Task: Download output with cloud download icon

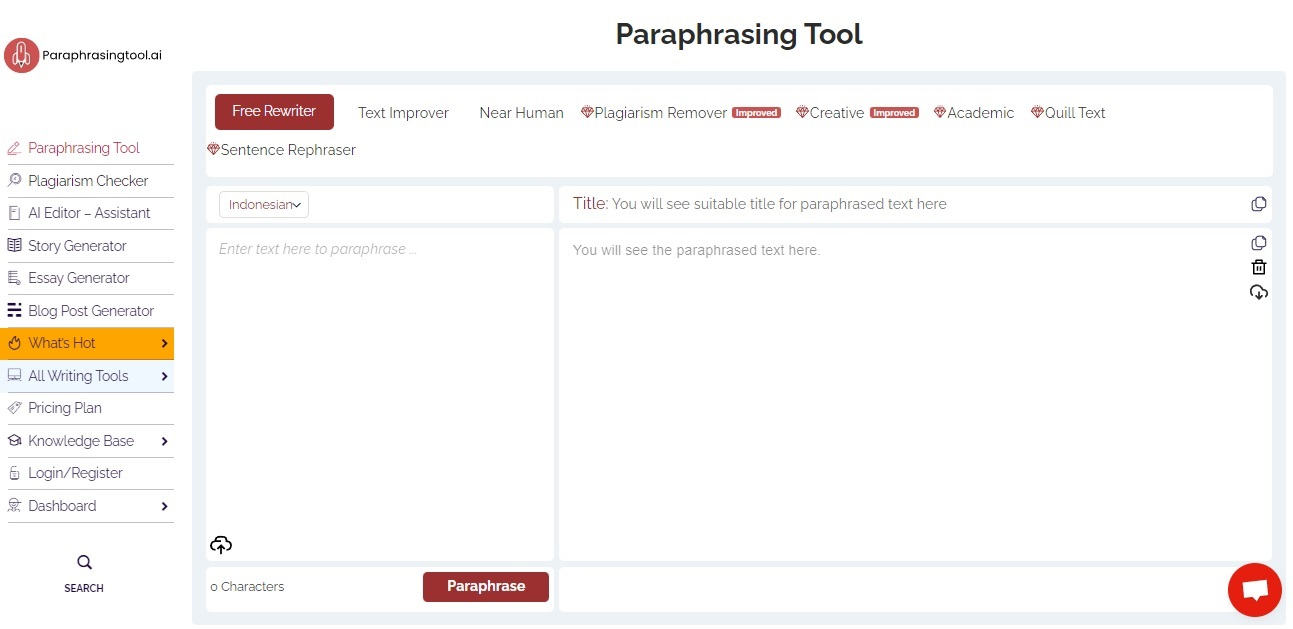Action: 1259,292
